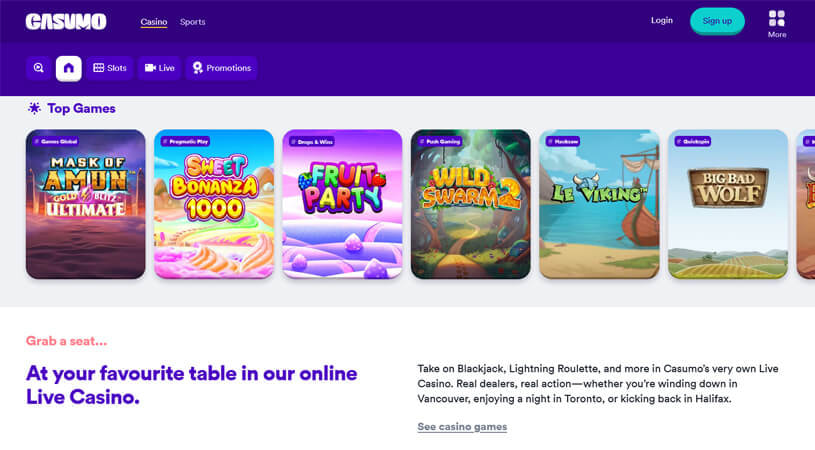Play Wild Swarm 2 game
The image size is (815, 450).
point(471,204)
